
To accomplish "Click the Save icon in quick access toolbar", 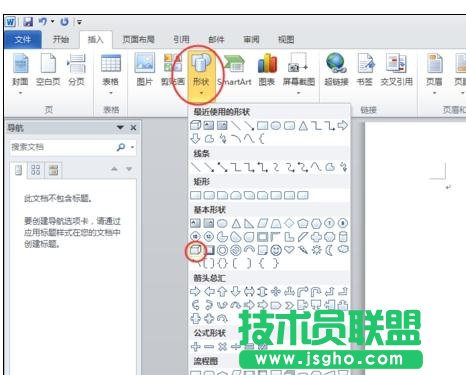I will pos(28,22).
